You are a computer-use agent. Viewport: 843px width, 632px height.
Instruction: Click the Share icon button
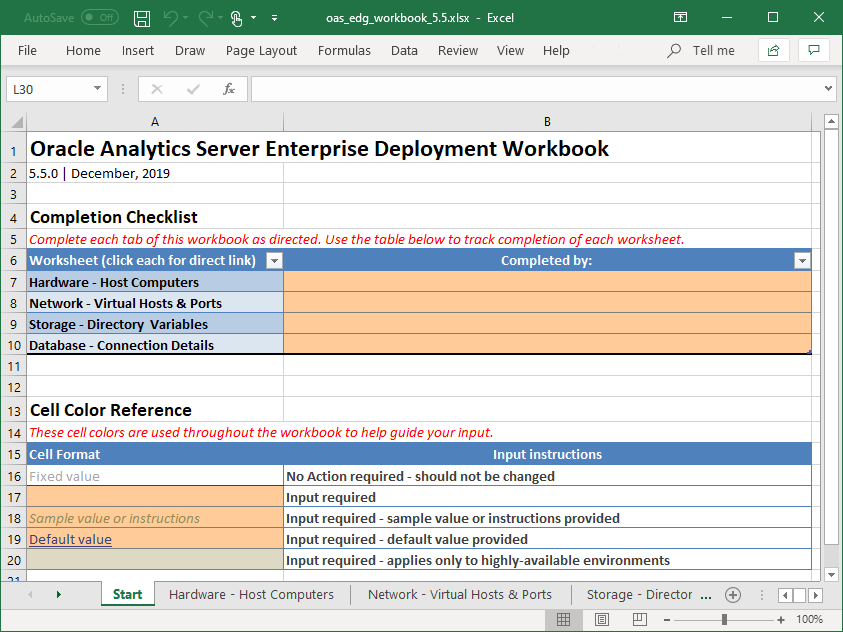click(774, 51)
